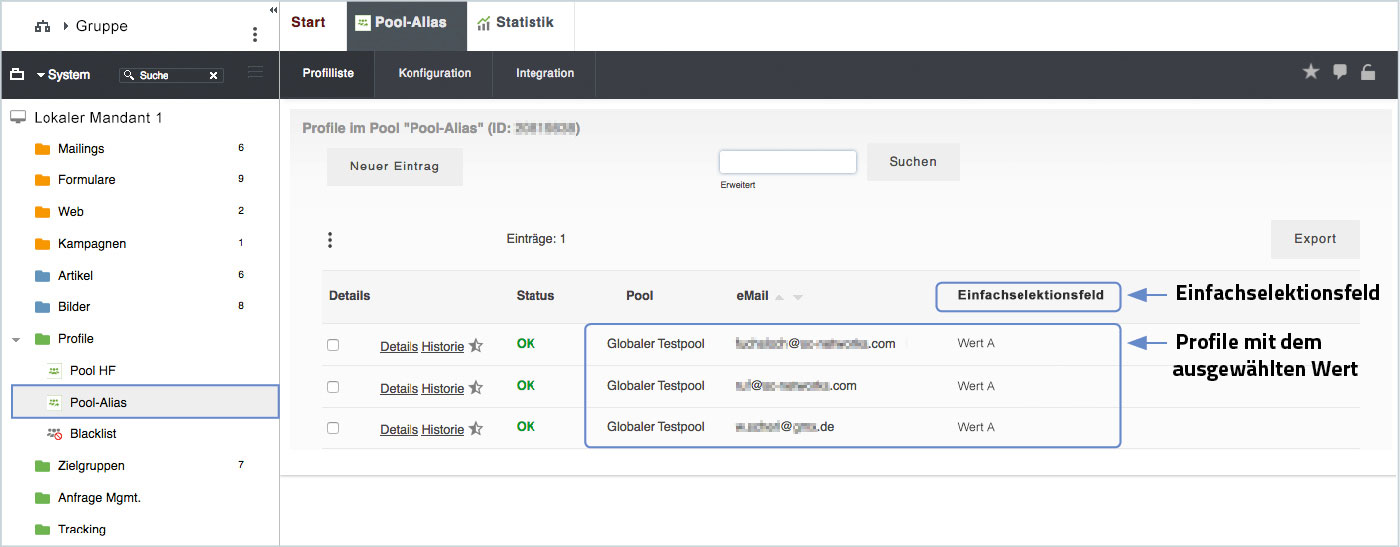Open the comments speech bubble icon
This screenshot has width=1400, height=547.
pyautogui.click(x=1340, y=72)
